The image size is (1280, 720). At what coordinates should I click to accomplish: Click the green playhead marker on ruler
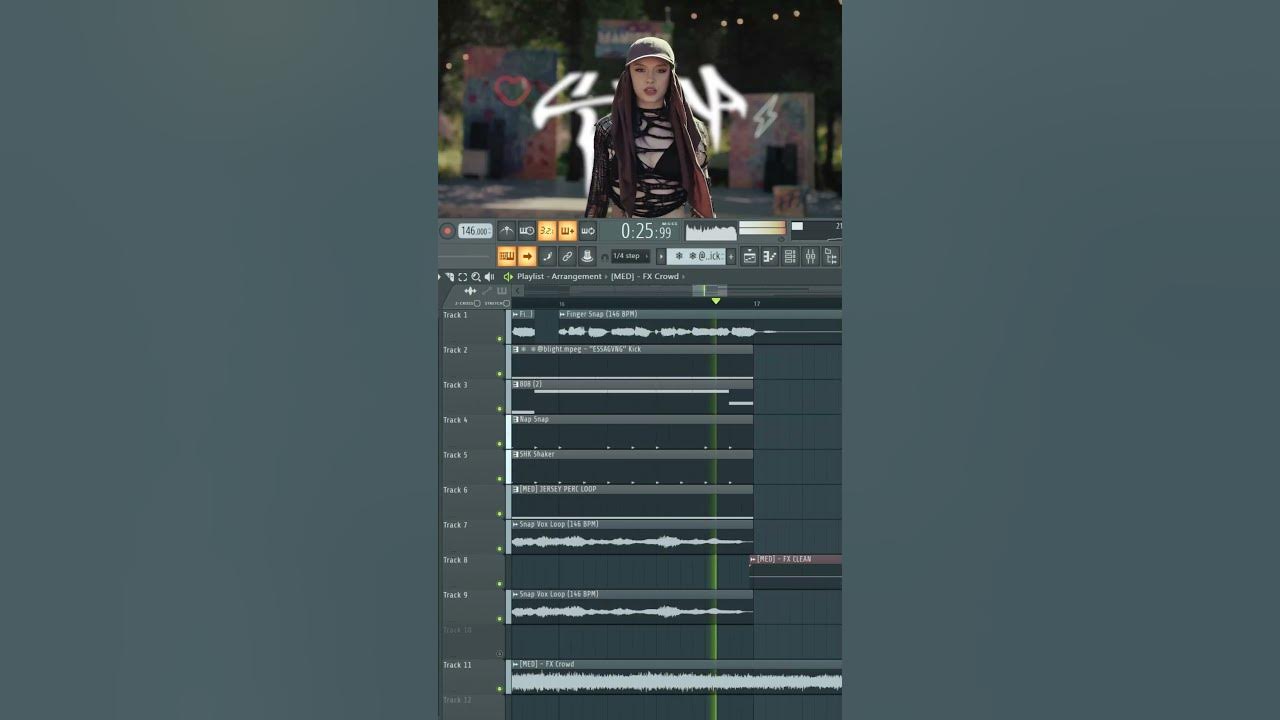point(715,301)
